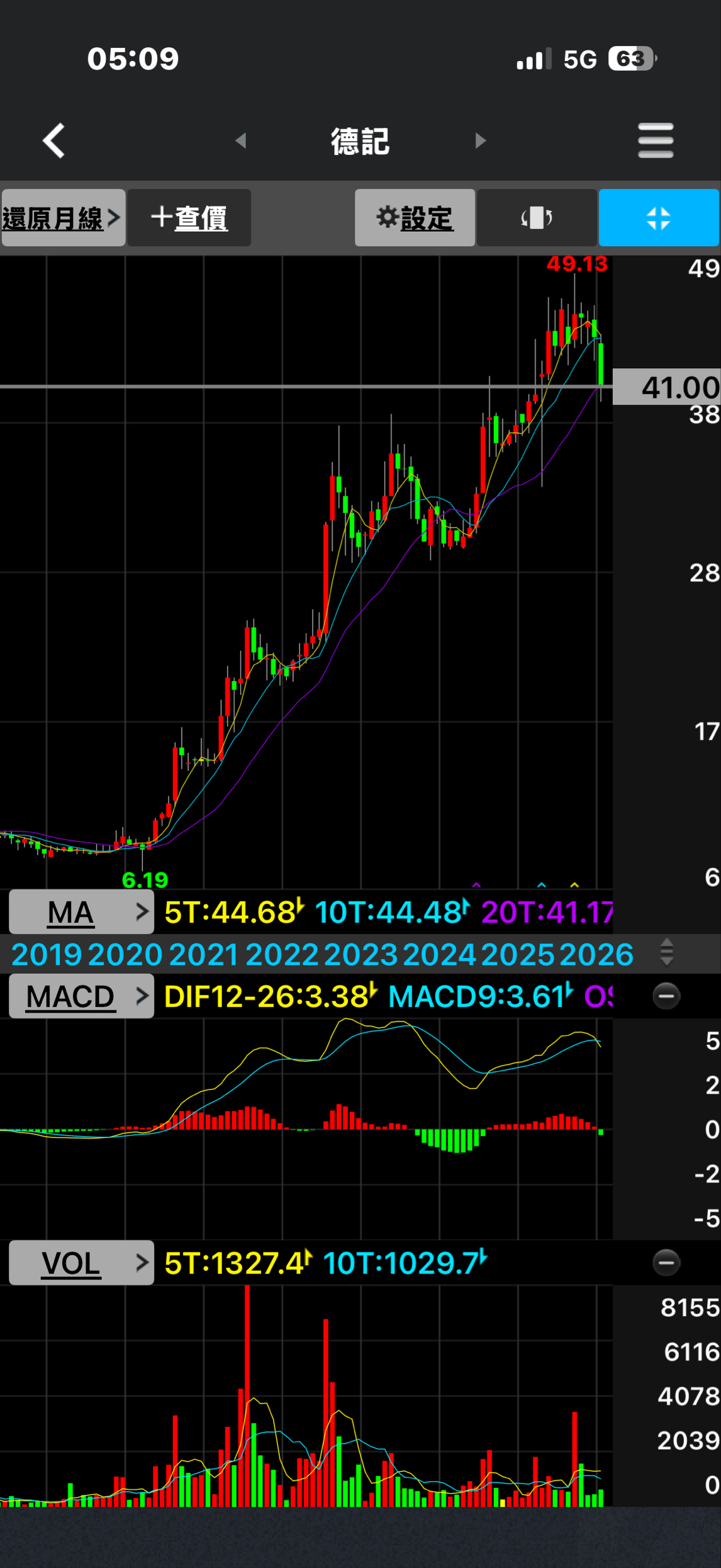Select year 2020 on timeline

(125, 954)
